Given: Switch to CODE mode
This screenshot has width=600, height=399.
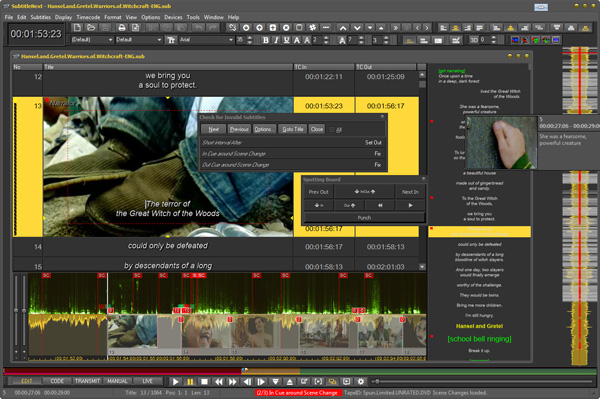Looking at the screenshot, I should click(x=57, y=381).
